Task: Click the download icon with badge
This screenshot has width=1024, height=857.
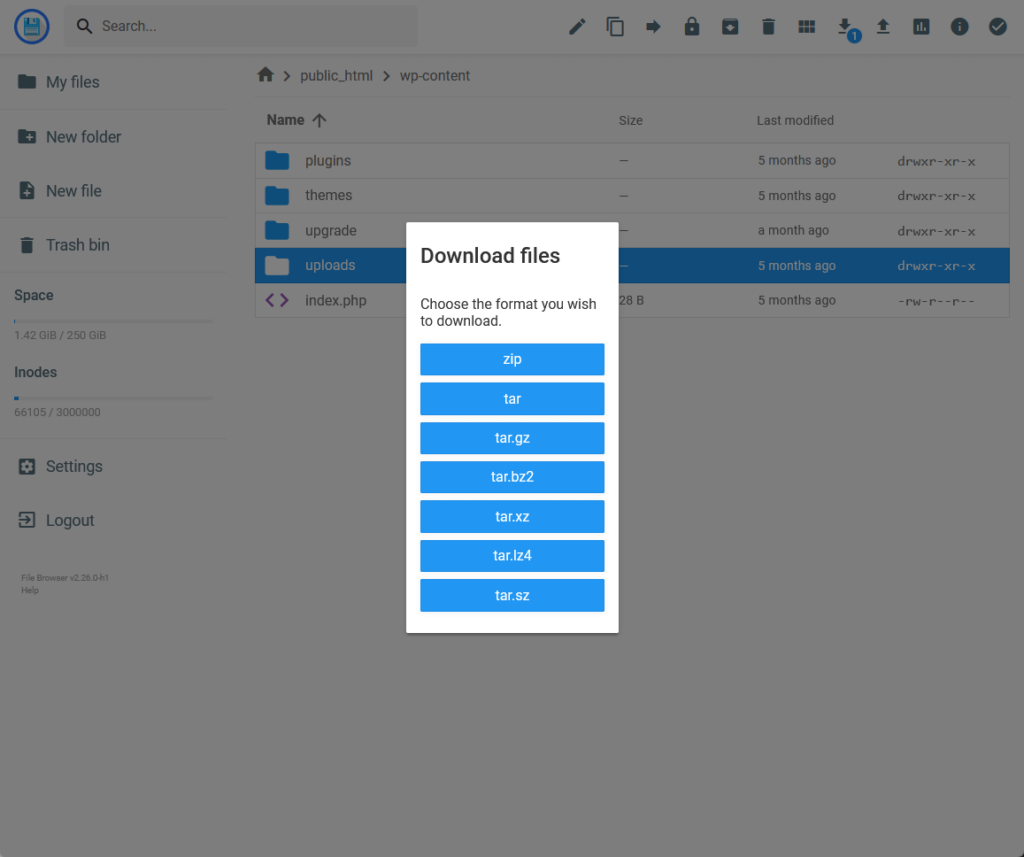Action: [x=846, y=28]
